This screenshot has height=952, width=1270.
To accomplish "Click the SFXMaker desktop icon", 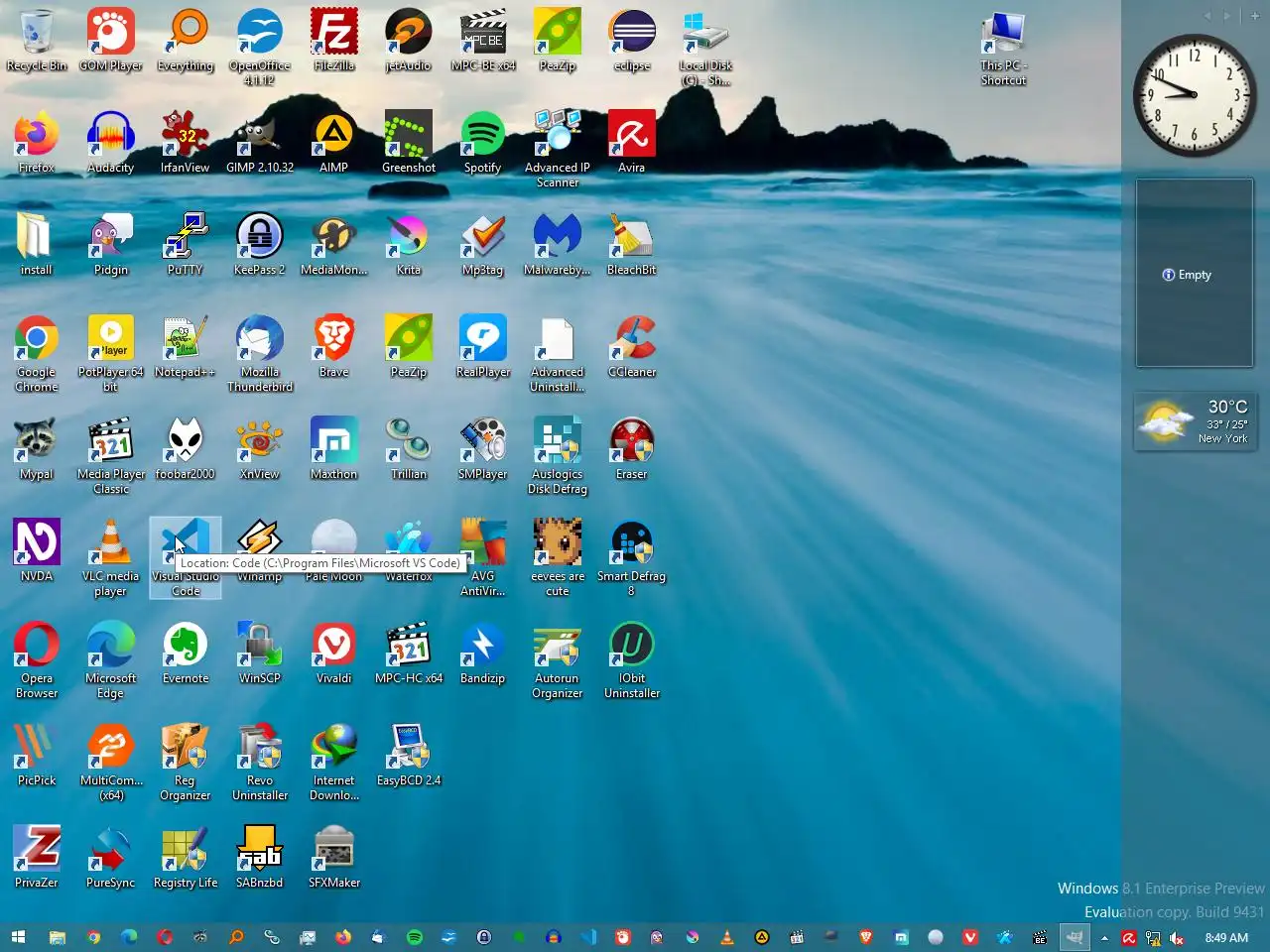I will coord(334,858).
